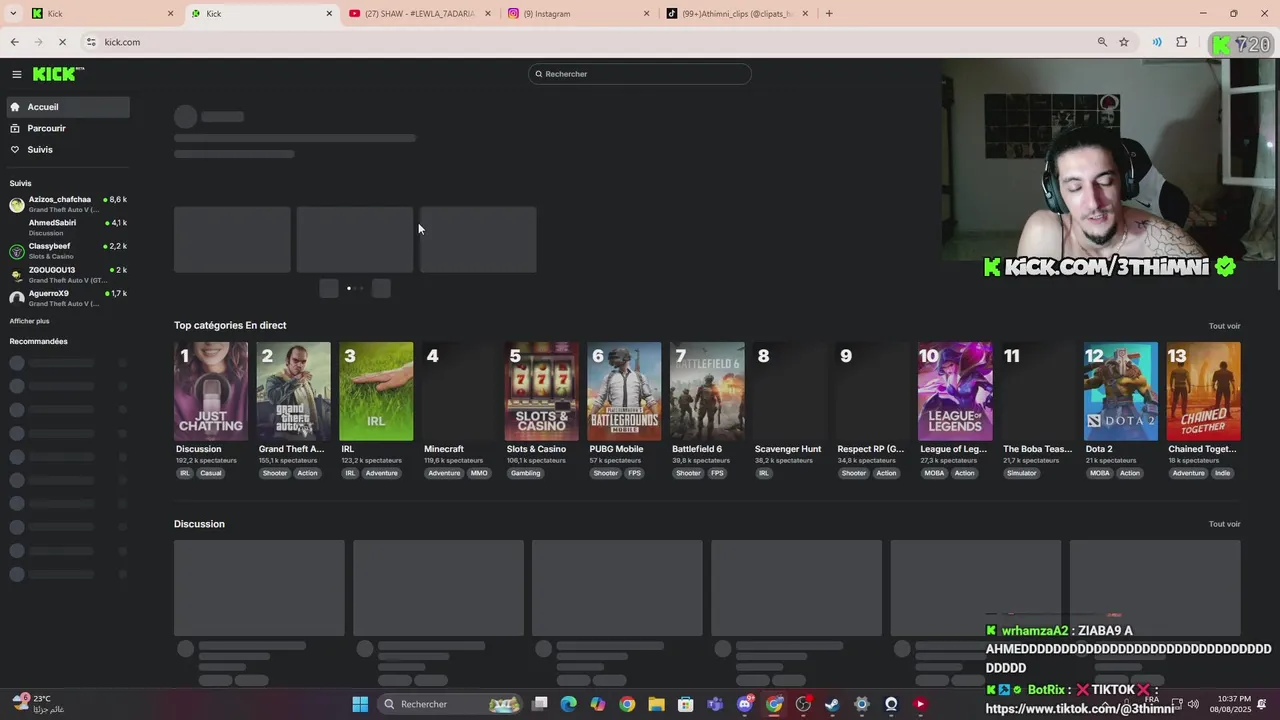Open the Grand Theft Auto category card
Screen dimensions: 1280x720
(x=293, y=391)
